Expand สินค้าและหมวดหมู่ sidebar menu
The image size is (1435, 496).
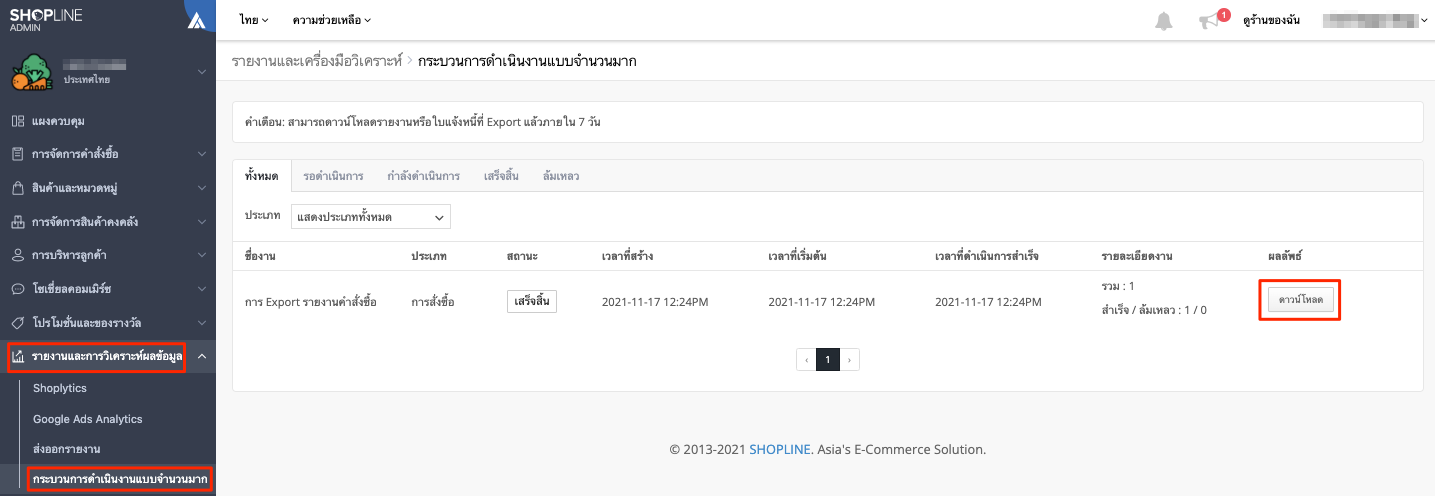click(201, 188)
